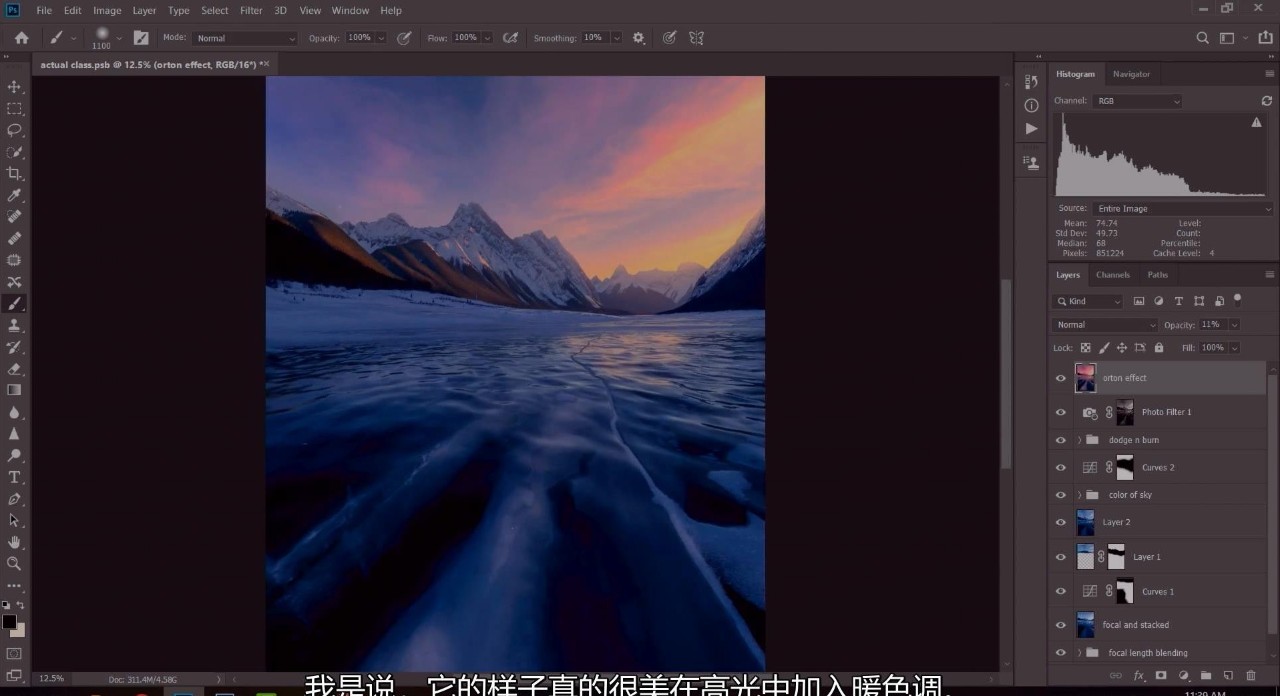Click the Smoothing percentage field
Image resolution: width=1280 pixels, height=696 pixels.
(x=594, y=38)
